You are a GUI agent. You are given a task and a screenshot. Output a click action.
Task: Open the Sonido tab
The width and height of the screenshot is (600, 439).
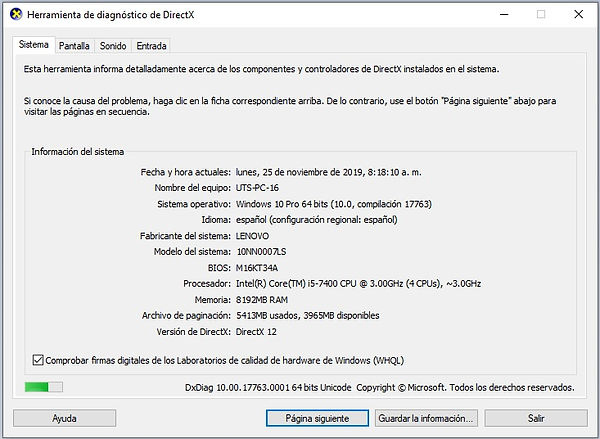click(x=113, y=46)
